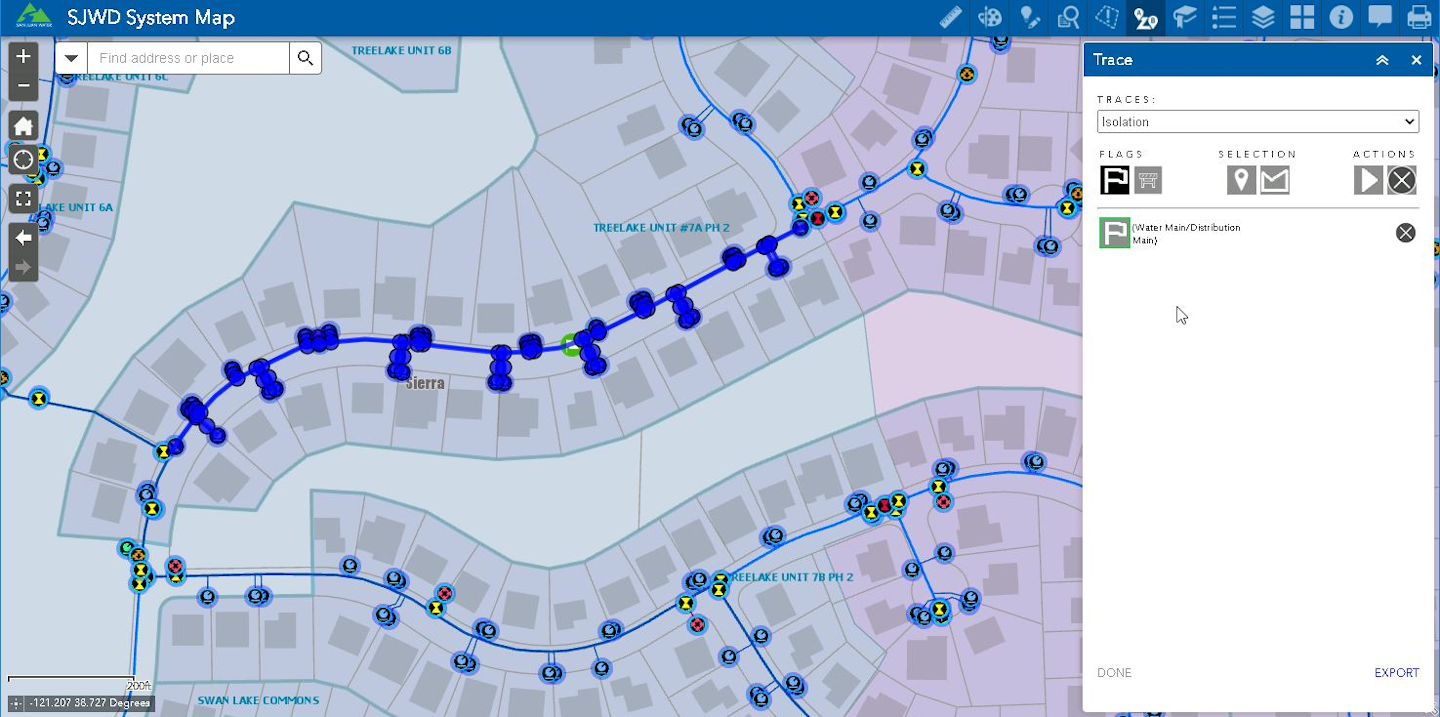Open the Layers list panel
Image resolution: width=1440 pixels, height=717 pixels.
[1263, 17]
